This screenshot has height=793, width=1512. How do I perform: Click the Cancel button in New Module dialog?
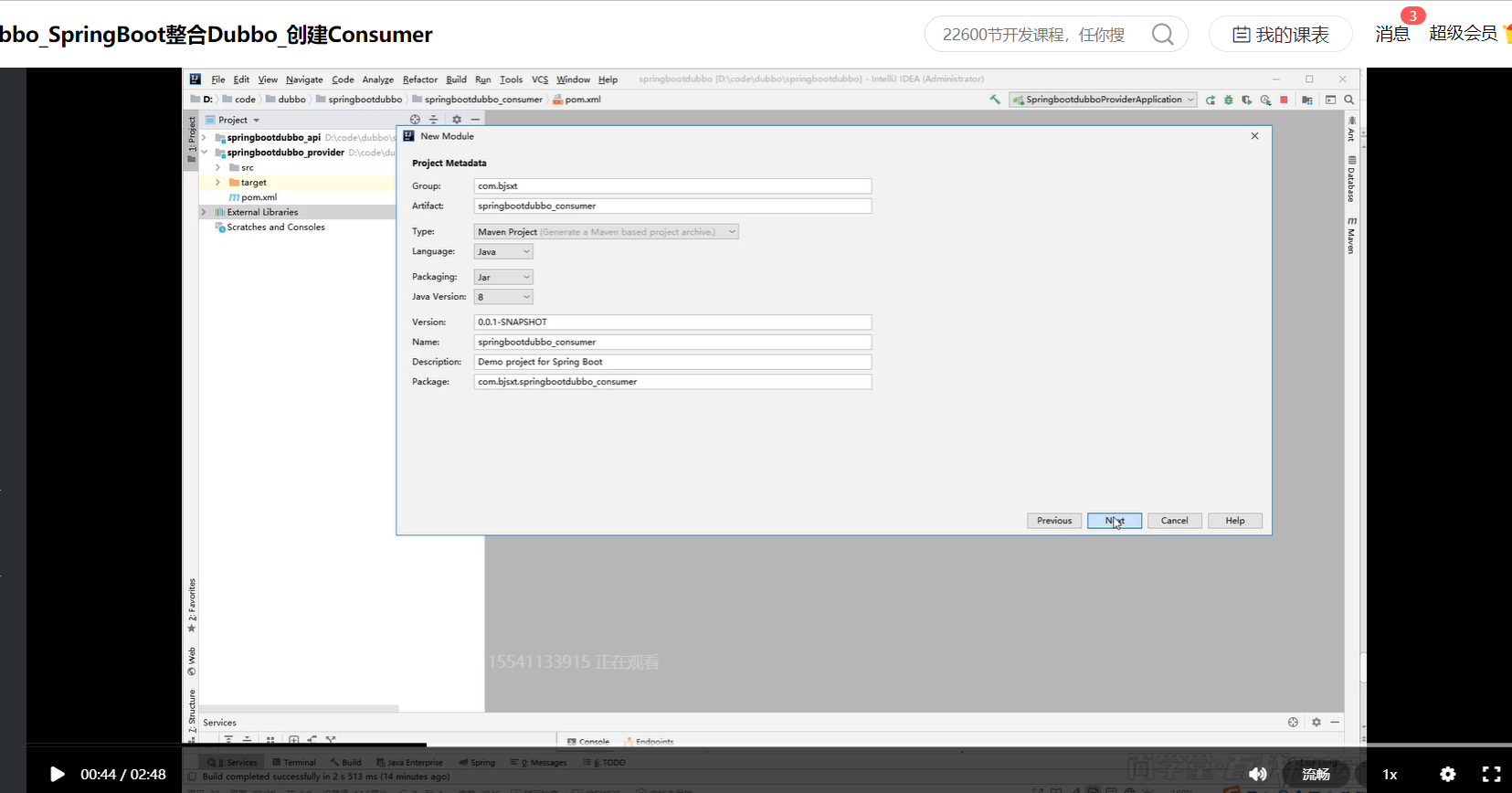click(x=1175, y=521)
